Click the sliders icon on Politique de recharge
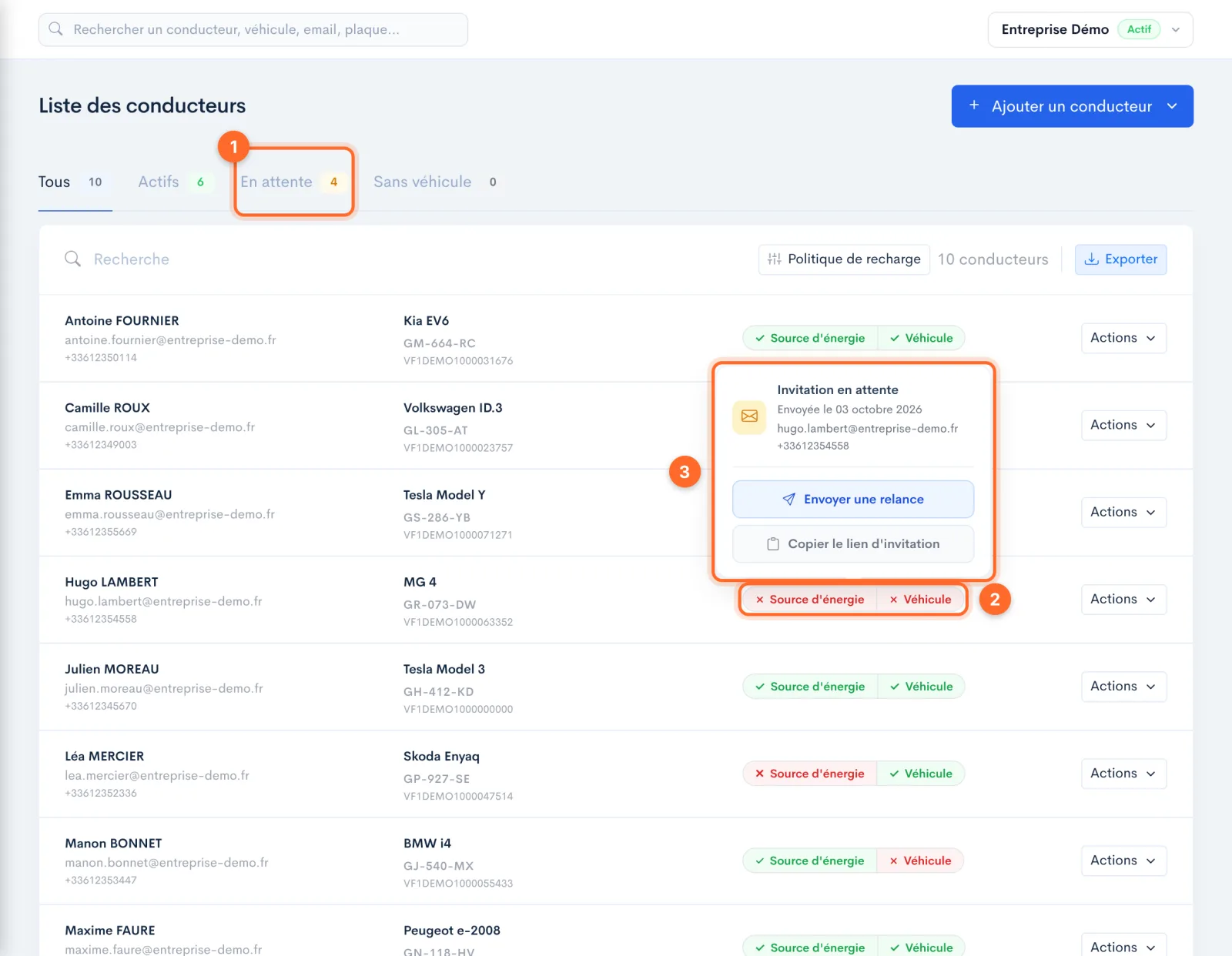 pyautogui.click(x=775, y=259)
